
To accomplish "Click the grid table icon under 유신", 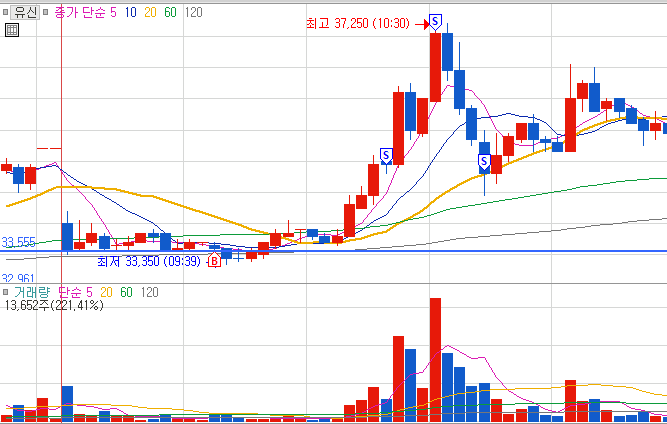I will [x=12, y=30].
